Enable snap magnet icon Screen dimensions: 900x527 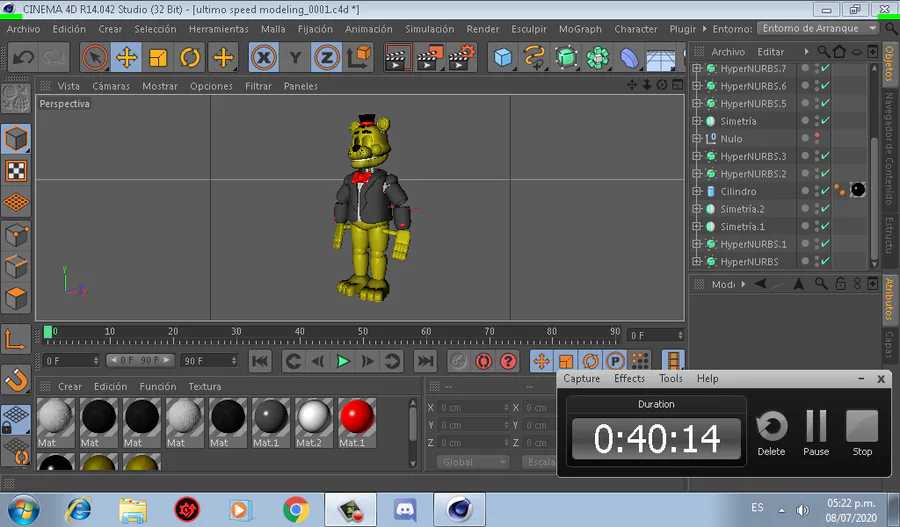click(x=16, y=379)
